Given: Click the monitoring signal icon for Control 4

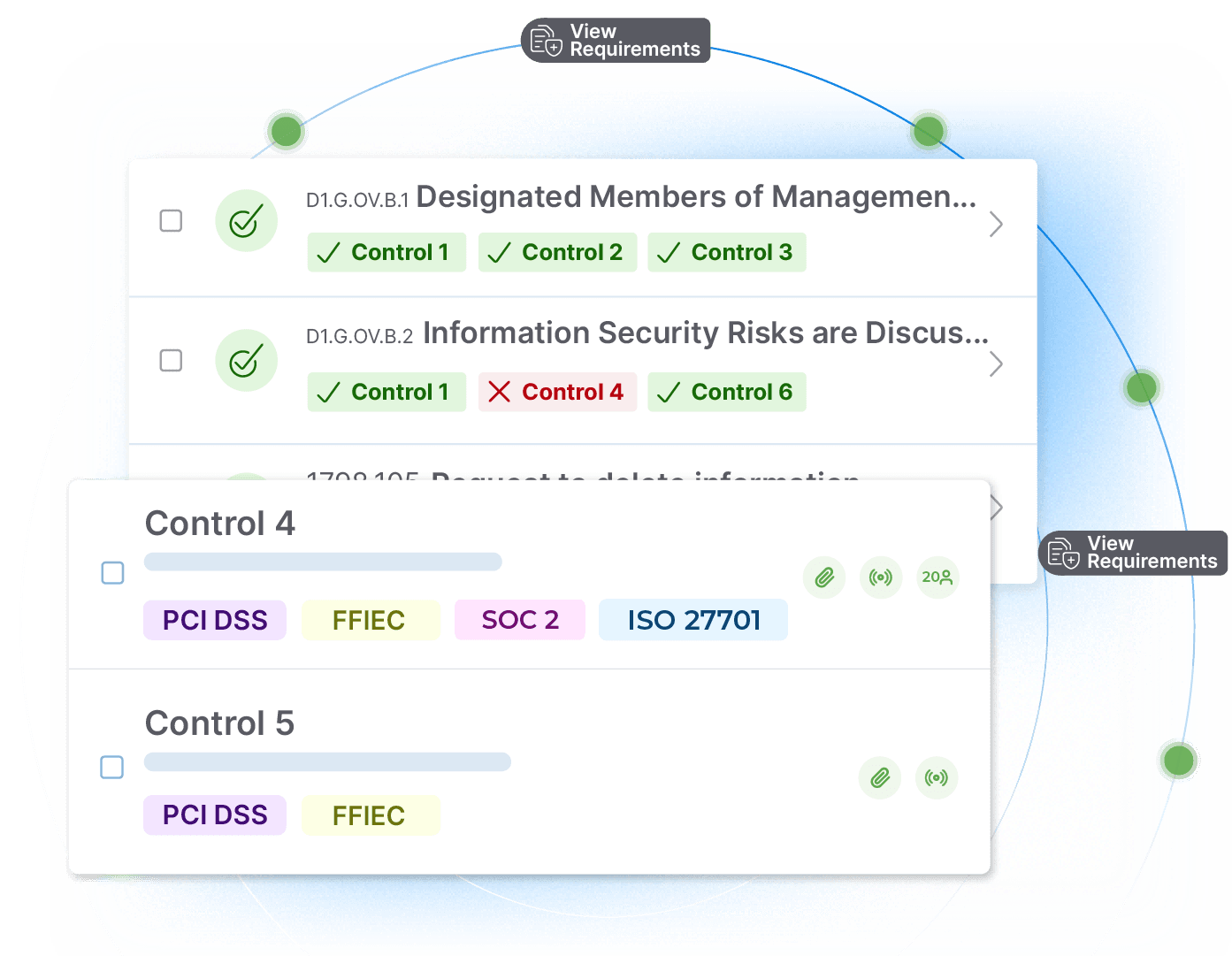Looking at the screenshot, I should click(x=881, y=577).
